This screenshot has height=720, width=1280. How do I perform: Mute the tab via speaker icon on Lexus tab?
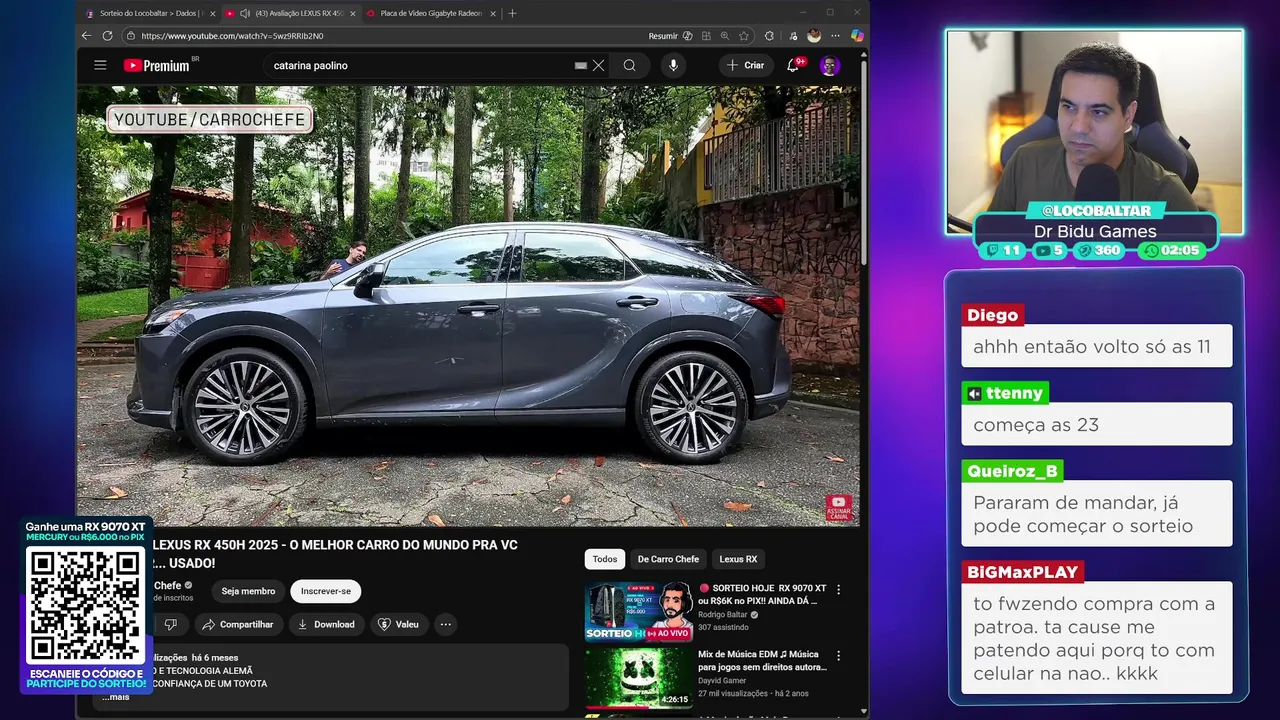click(245, 13)
